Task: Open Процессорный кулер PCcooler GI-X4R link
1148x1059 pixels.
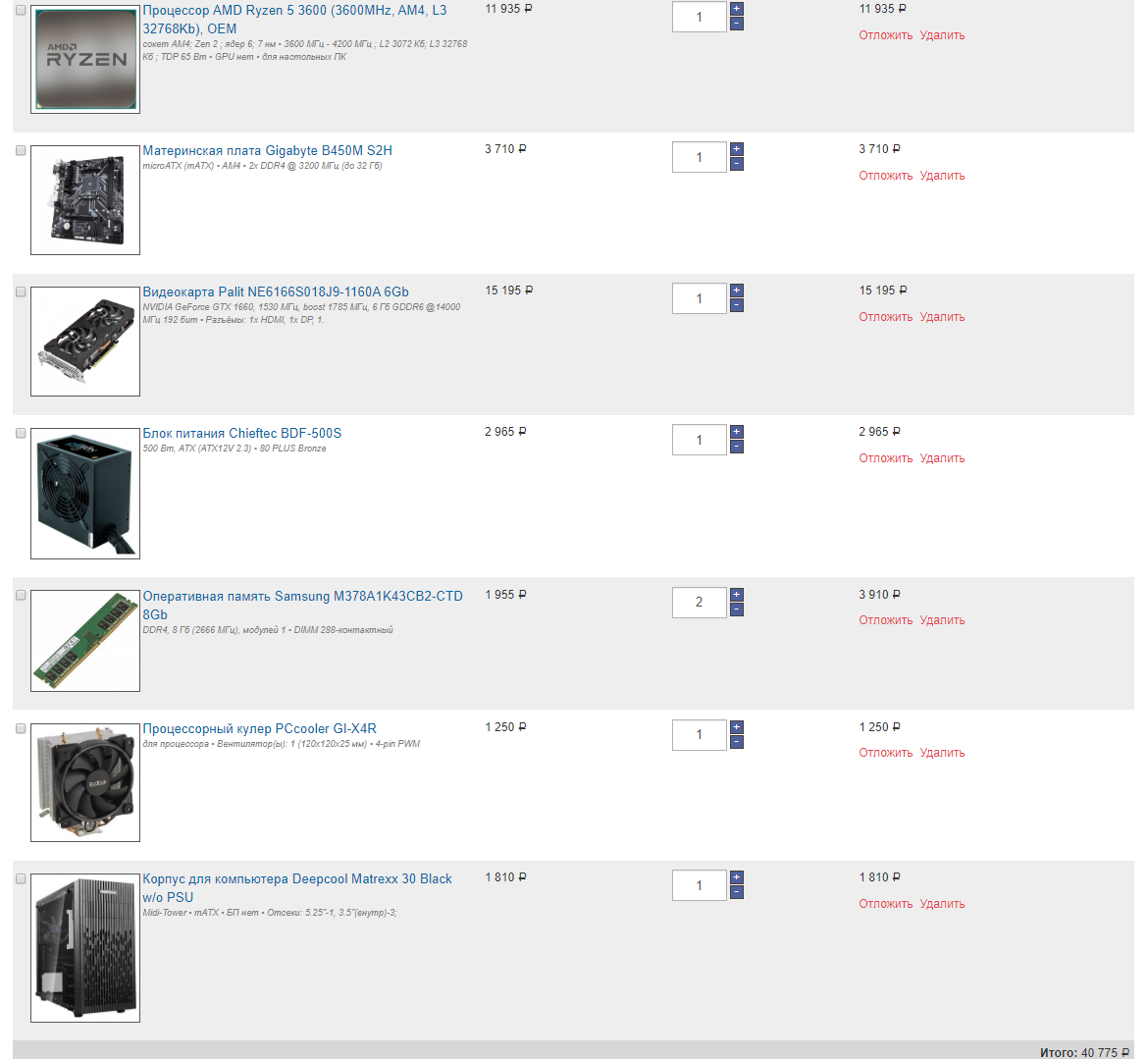Action: [x=259, y=728]
